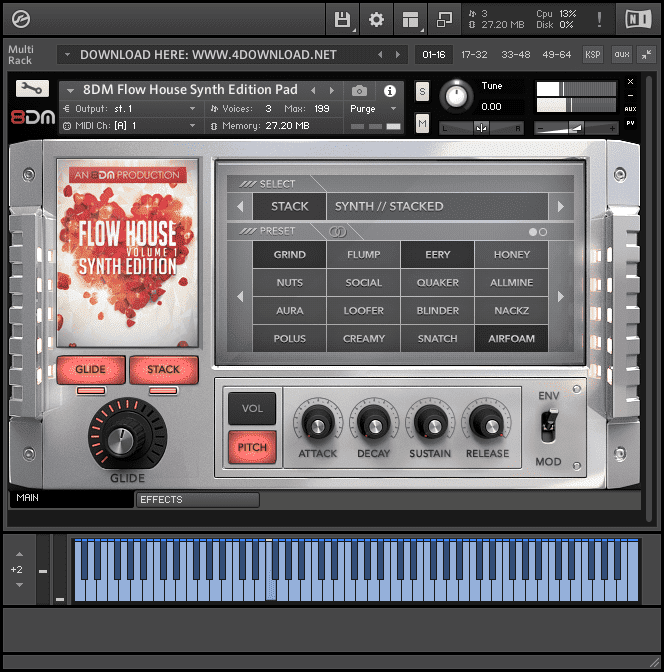Screen dimensions: 664x672
Task: Select previous category in SELECT row
Action: [x=240, y=207]
